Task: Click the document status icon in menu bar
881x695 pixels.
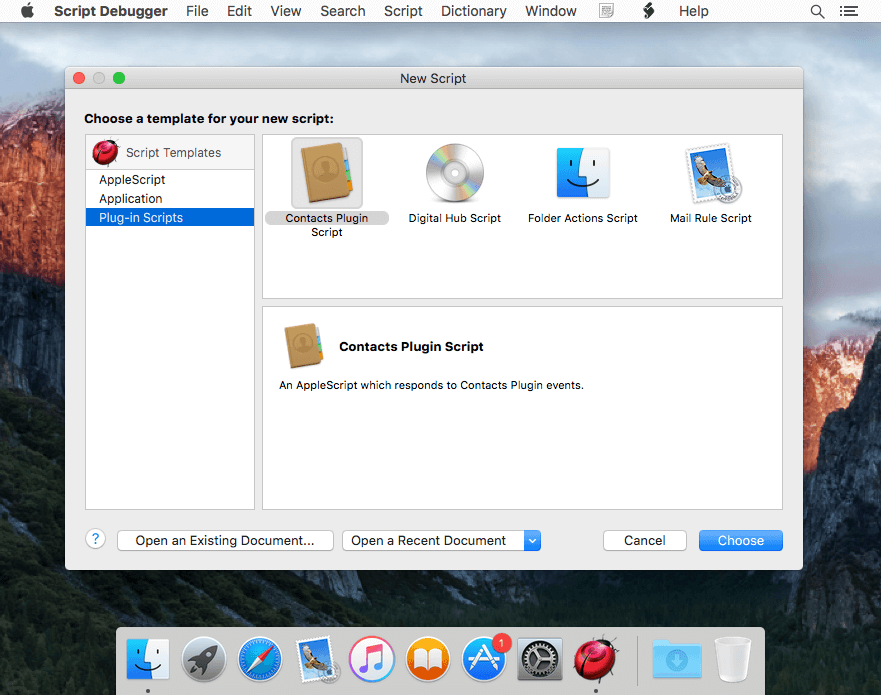Action: tap(605, 11)
